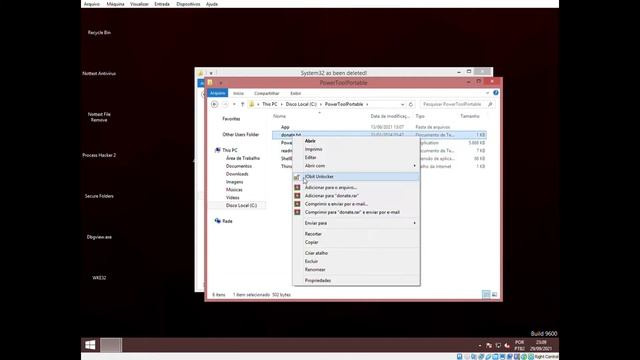This screenshot has width=640, height=360.
Task: Click This PC in the address breadcrumb
Action: 269,104
